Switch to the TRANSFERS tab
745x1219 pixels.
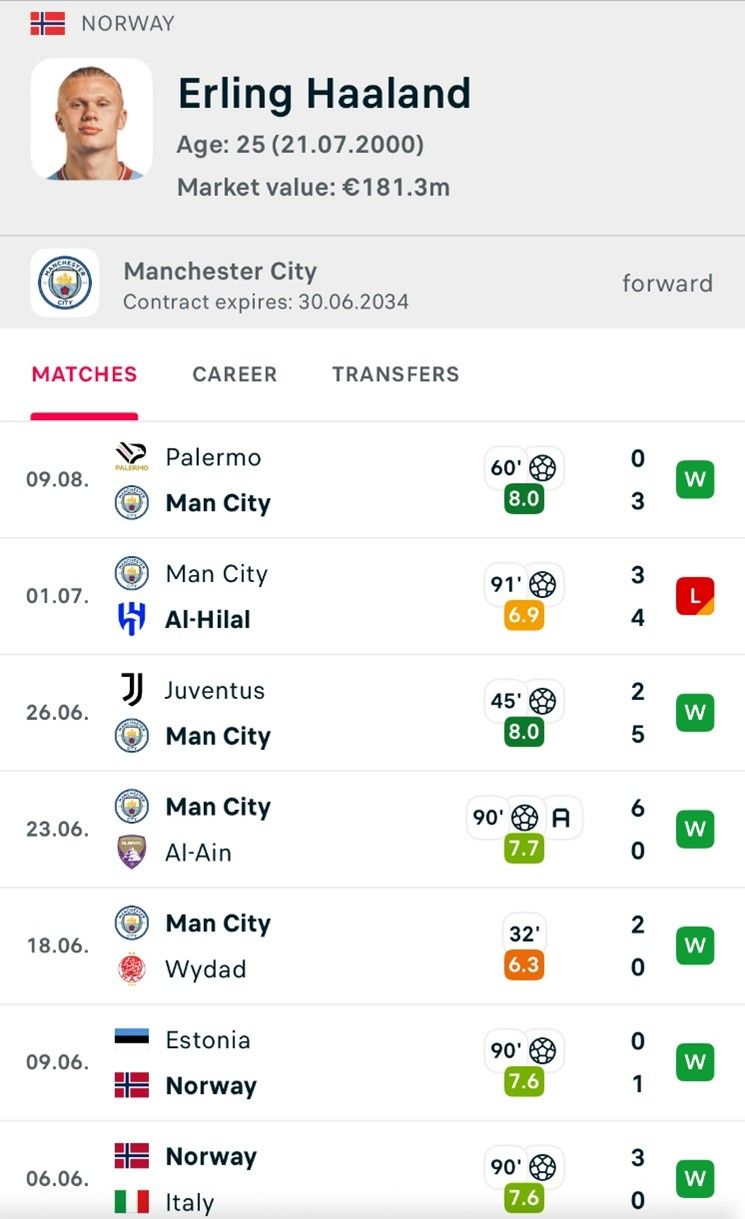coord(396,374)
